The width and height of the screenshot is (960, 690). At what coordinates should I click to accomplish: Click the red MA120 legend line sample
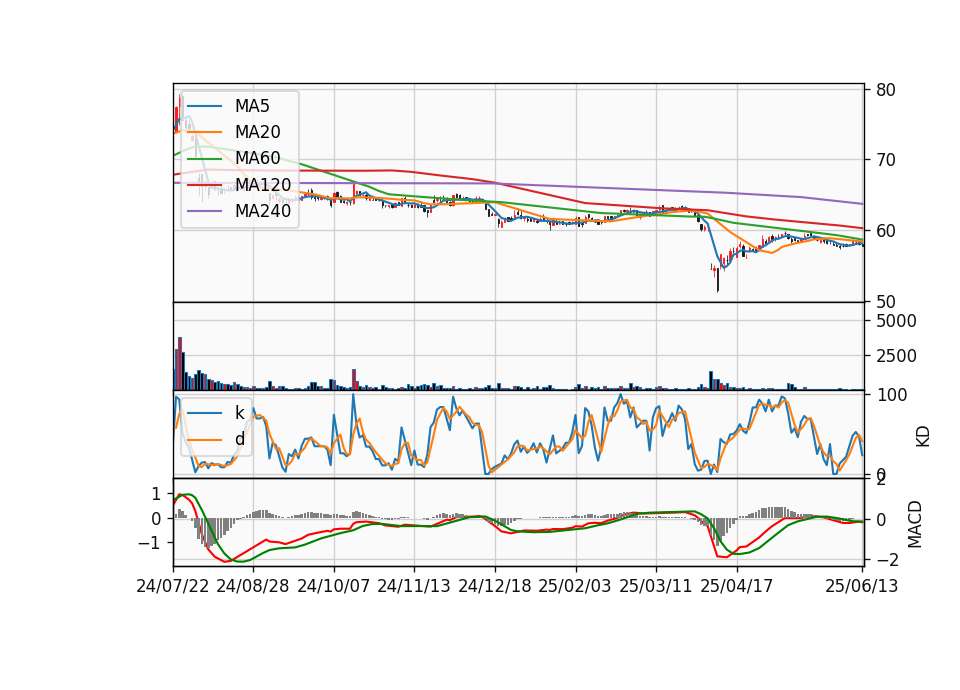point(204,186)
